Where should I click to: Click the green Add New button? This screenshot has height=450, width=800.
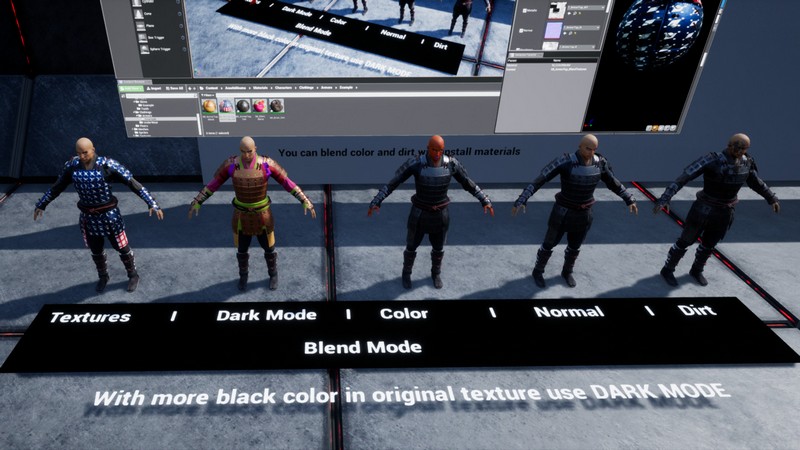(x=132, y=87)
